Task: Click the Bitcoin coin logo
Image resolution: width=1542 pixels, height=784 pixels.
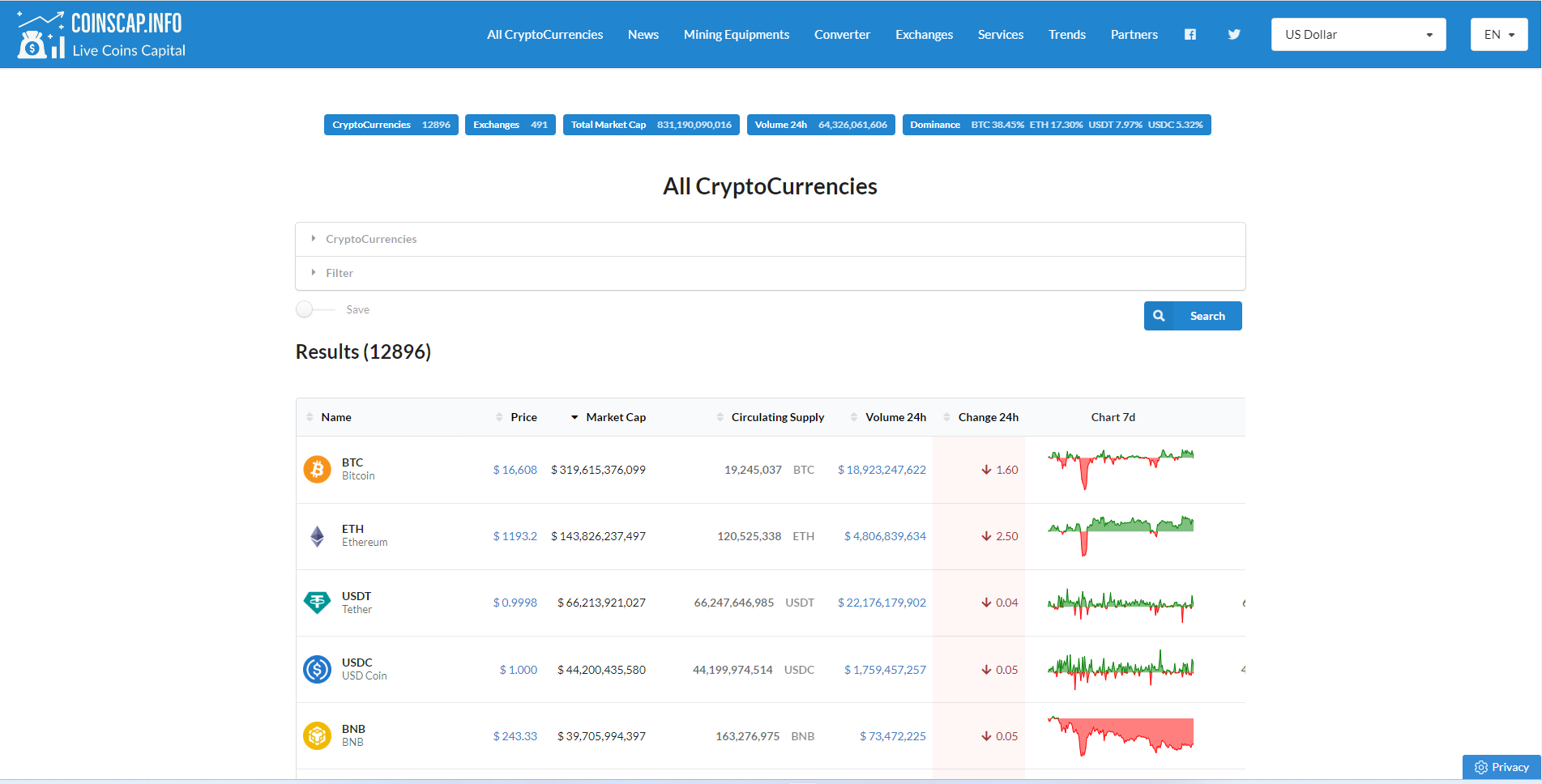Action: click(317, 469)
